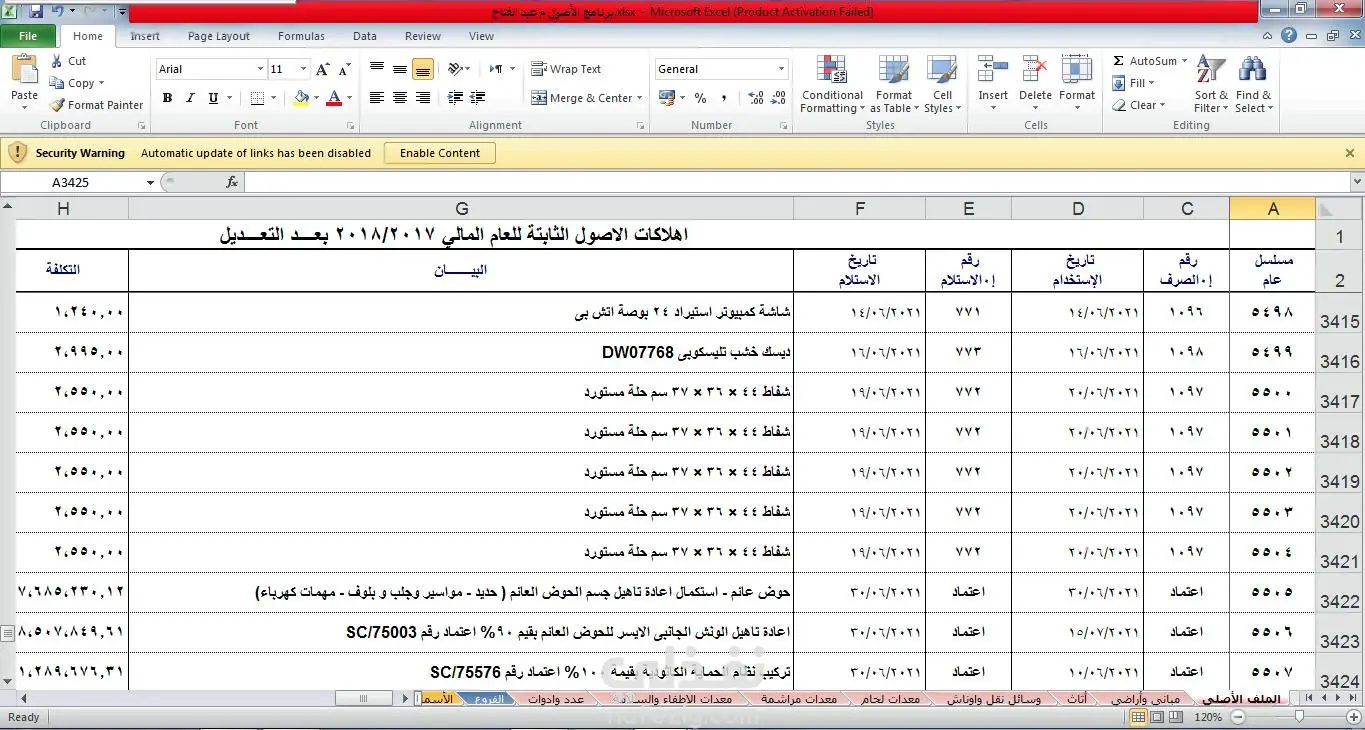Click the Fill Color paint bucket

point(301,98)
